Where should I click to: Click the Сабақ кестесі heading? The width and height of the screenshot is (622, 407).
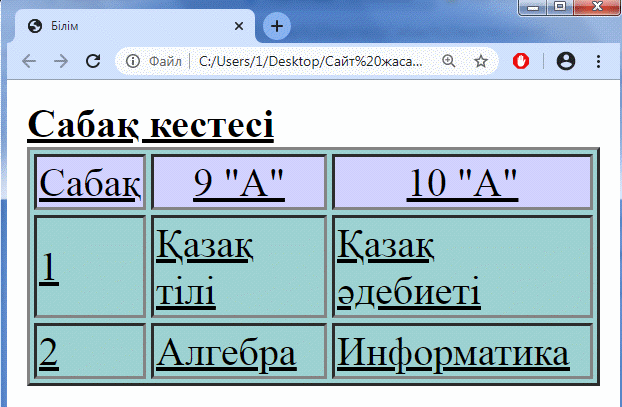151,124
